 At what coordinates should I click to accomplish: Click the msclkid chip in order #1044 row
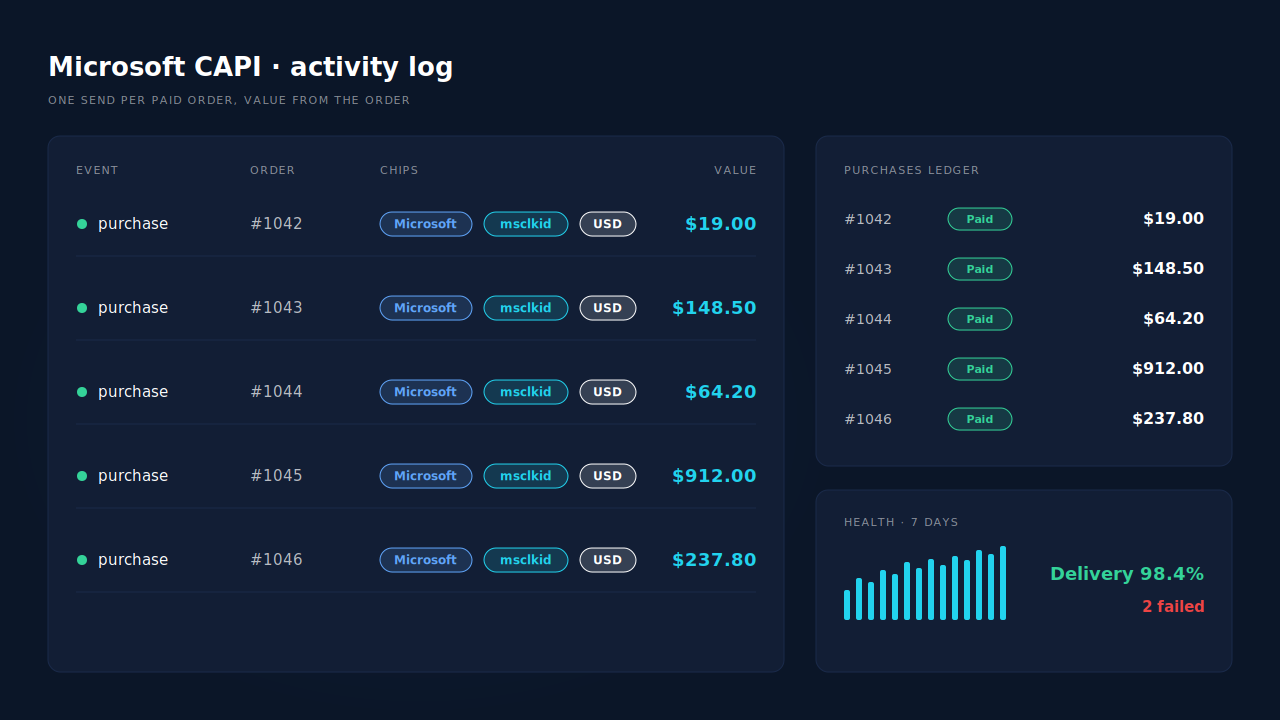(526, 392)
